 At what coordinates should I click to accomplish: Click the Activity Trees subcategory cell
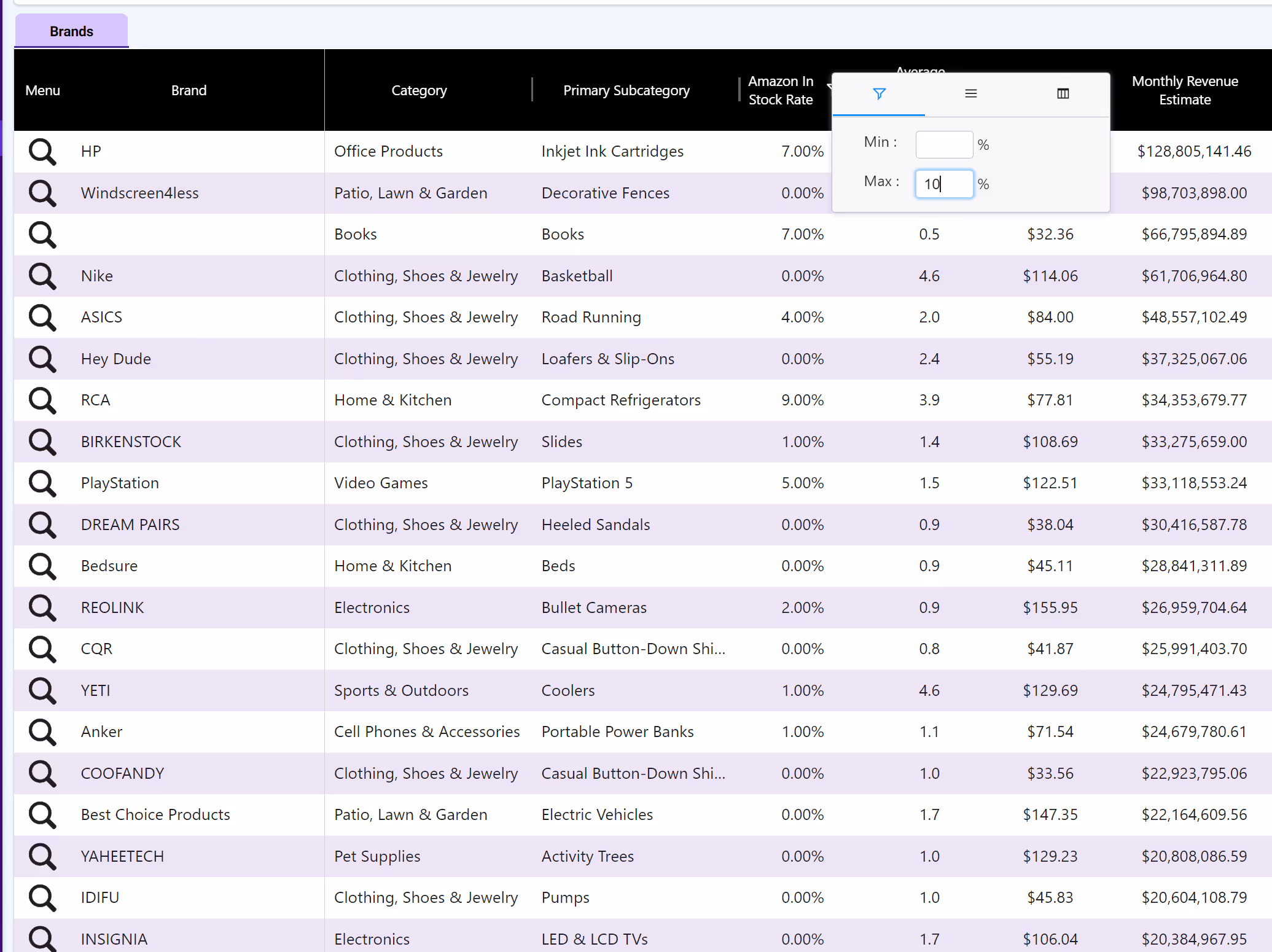(x=587, y=856)
